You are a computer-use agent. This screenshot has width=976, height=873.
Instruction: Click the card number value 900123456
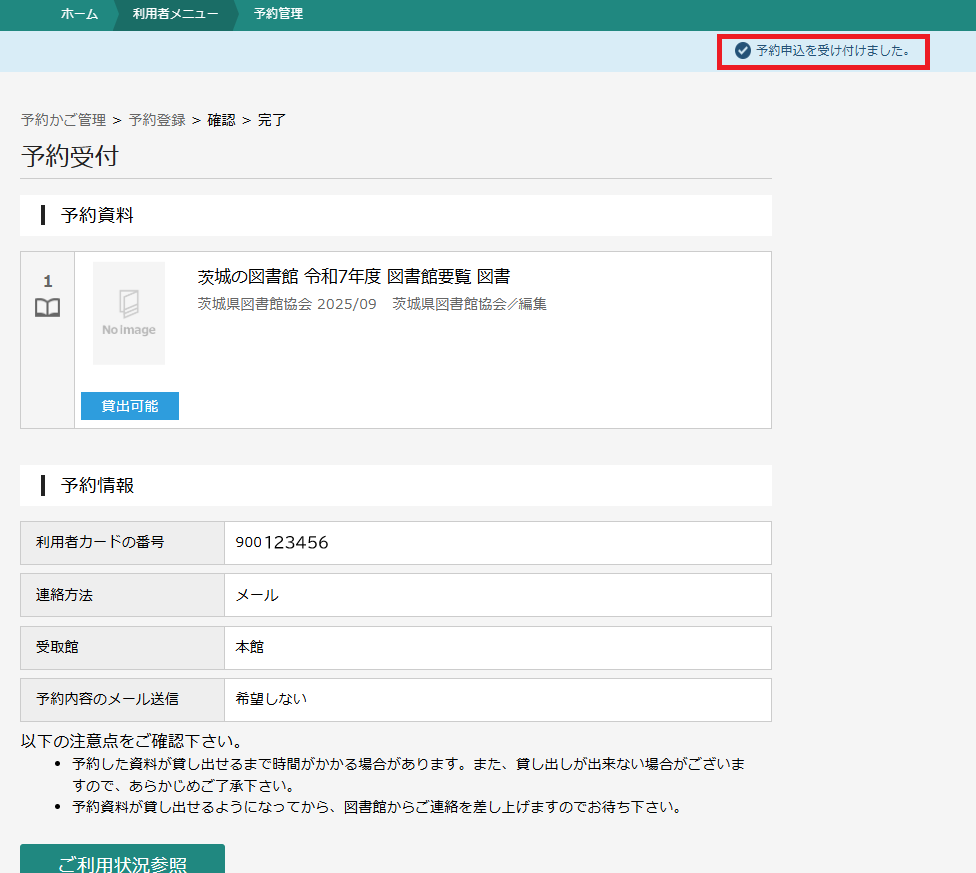282,543
